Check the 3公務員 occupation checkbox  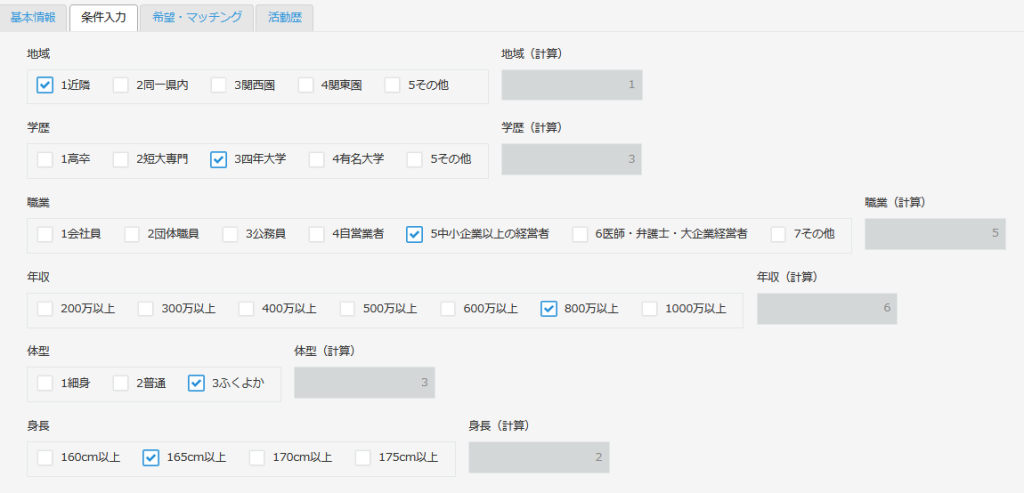tap(230, 234)
